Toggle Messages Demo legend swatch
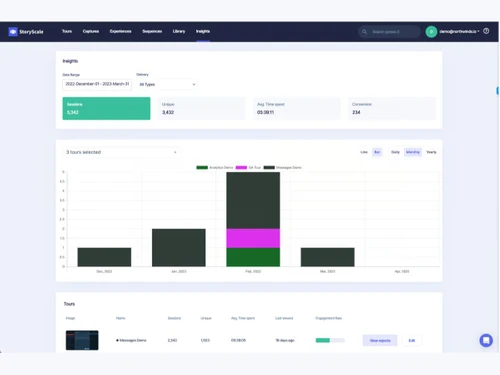Image resolution: width=500 pixels, height=375 pixels. pyautogui.click(x=269, y=167)
